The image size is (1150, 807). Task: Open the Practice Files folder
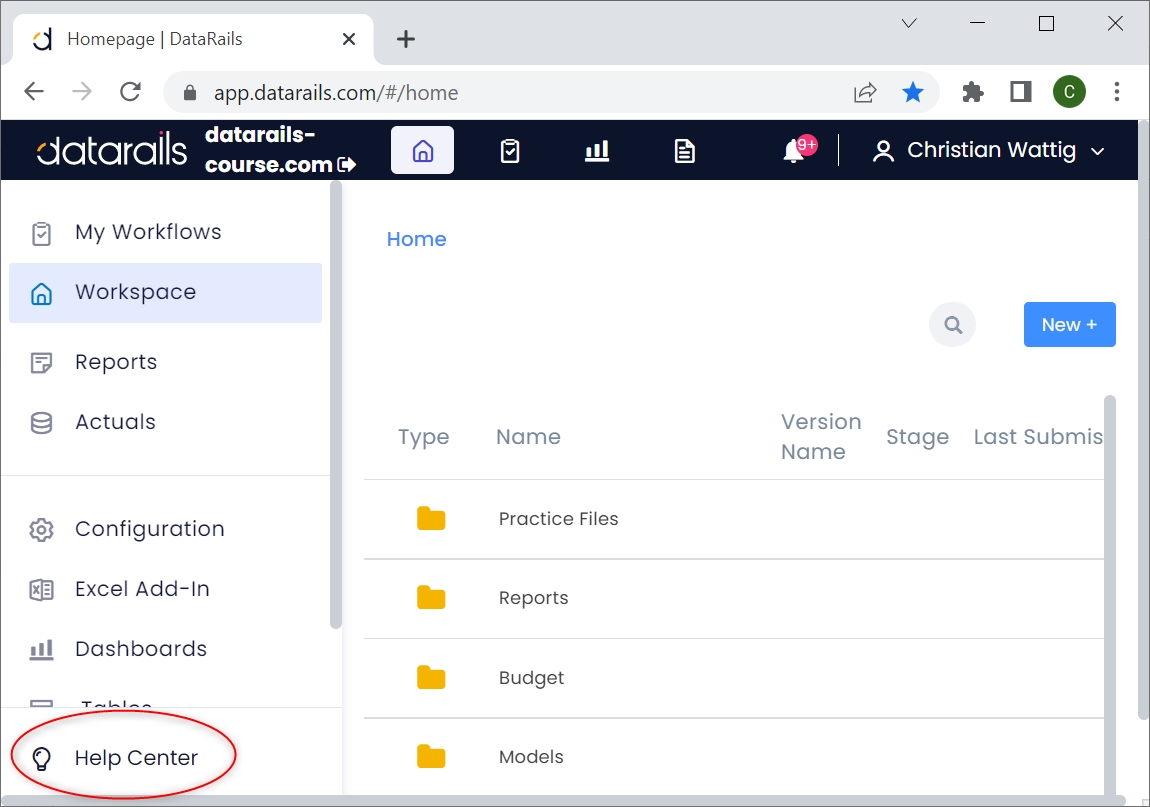coord(558,519)
